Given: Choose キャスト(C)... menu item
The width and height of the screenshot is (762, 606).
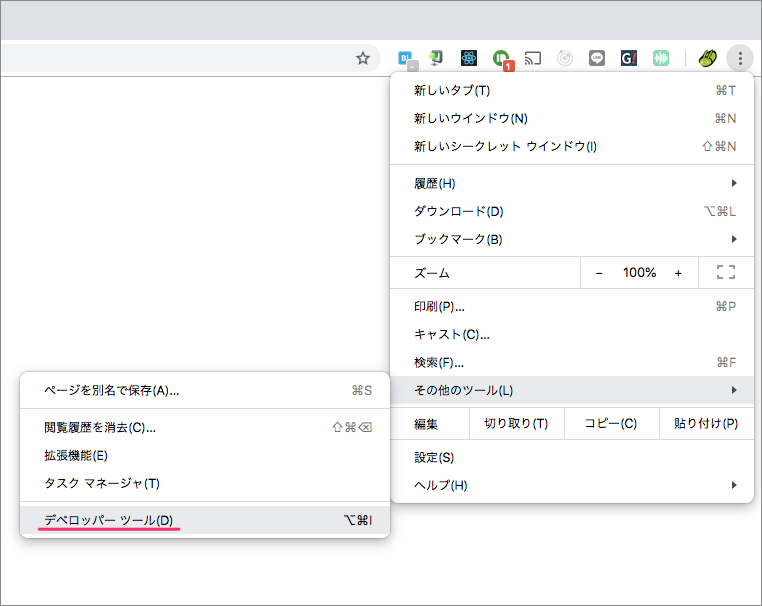Looking at the screenshot, I should pyautogui.click(x=572, y=334).
